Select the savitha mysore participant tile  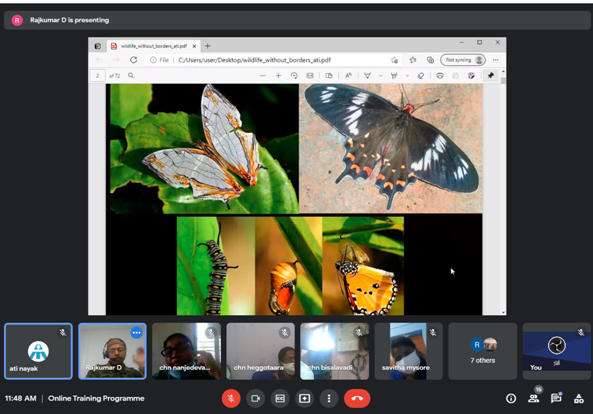[x=409, y=351]
